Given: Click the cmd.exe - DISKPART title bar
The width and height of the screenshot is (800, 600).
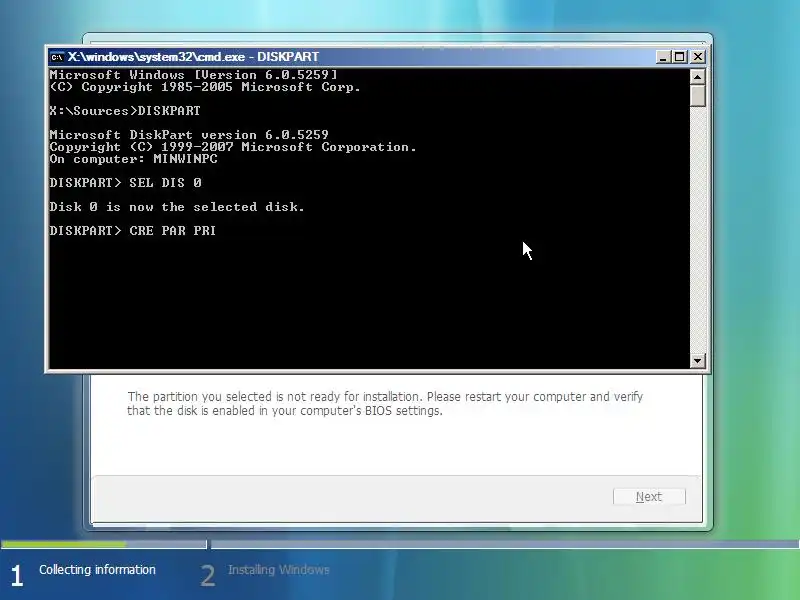Looking at the screenshot, I should coord(377,57).
